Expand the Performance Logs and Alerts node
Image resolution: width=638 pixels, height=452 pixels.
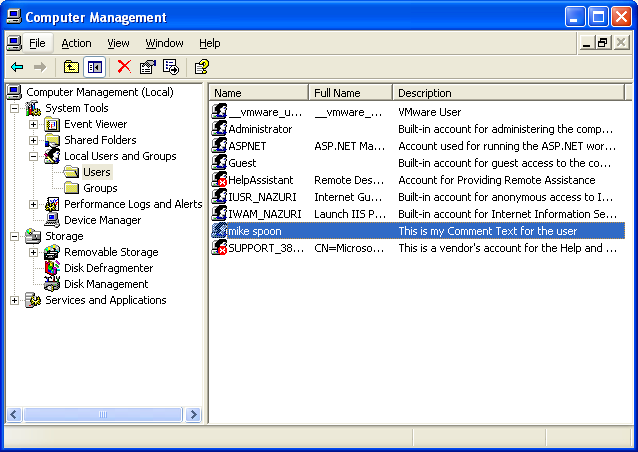click(33, 204)
